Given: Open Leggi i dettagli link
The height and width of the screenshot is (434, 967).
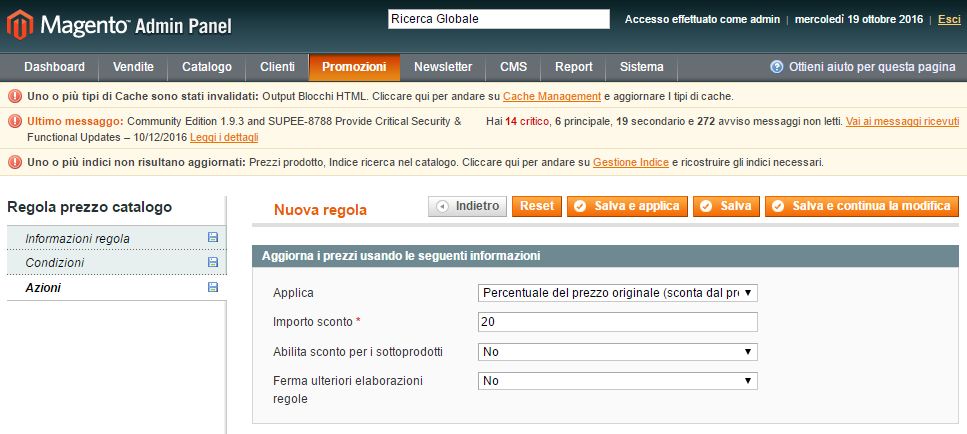Looking at the screenshot, I should tap(224, 137).
